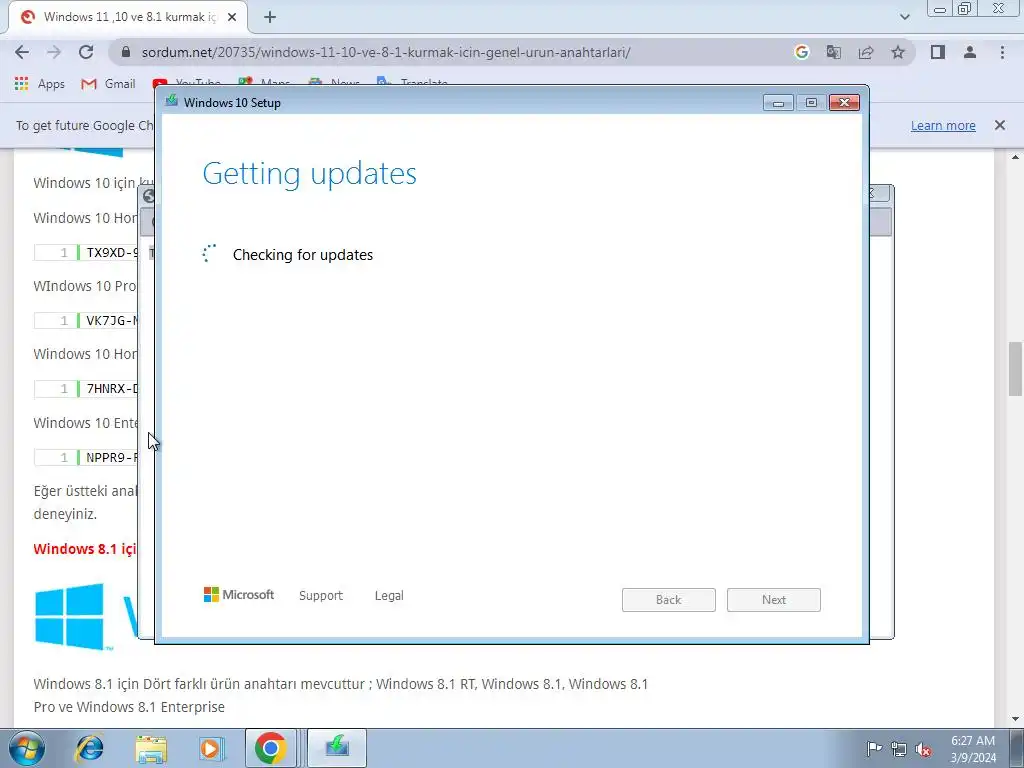
Task: Click the NPPR9 product key line
Action: coord(86,457)
